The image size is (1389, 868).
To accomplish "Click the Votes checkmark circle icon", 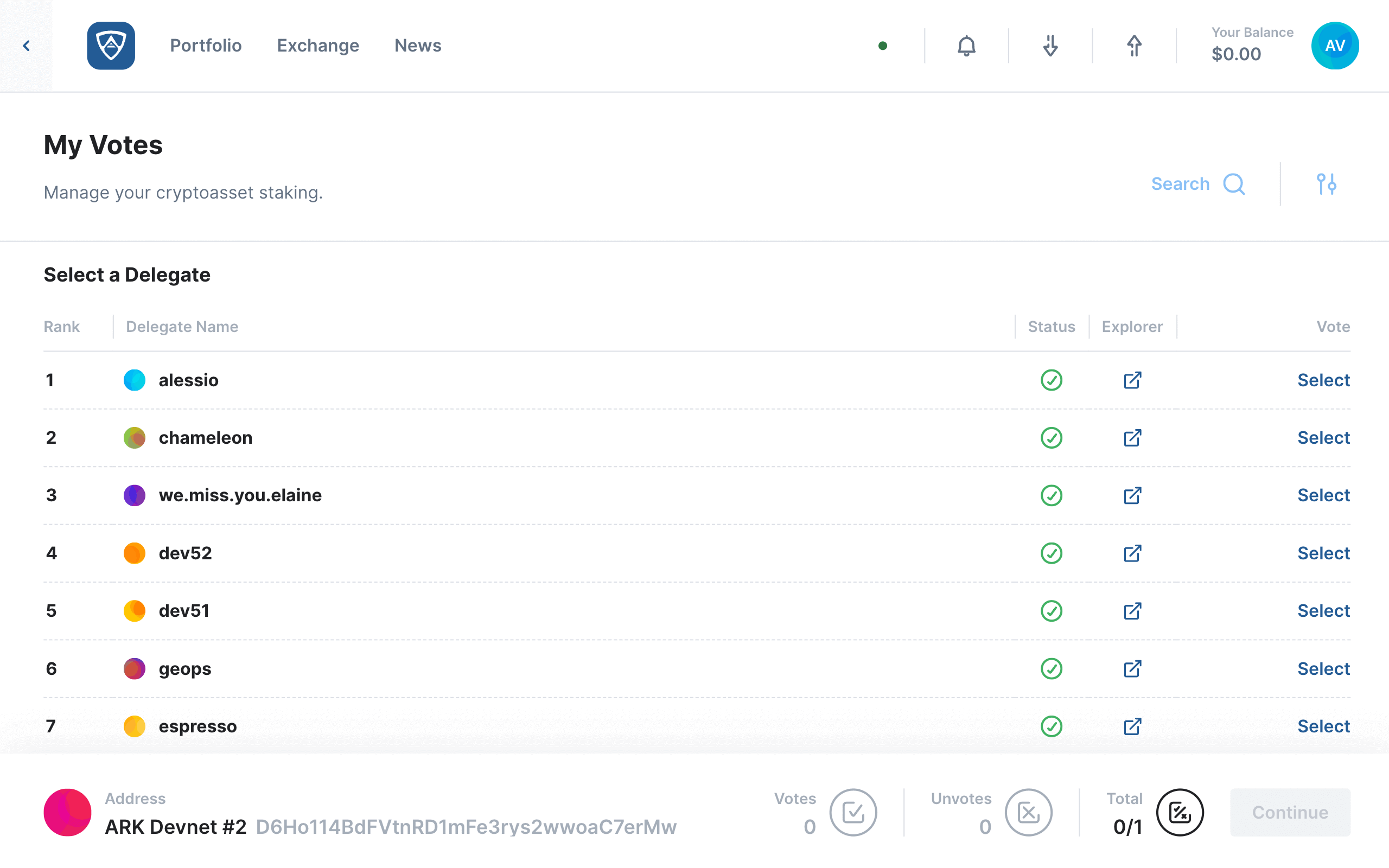I will (853, 812).
